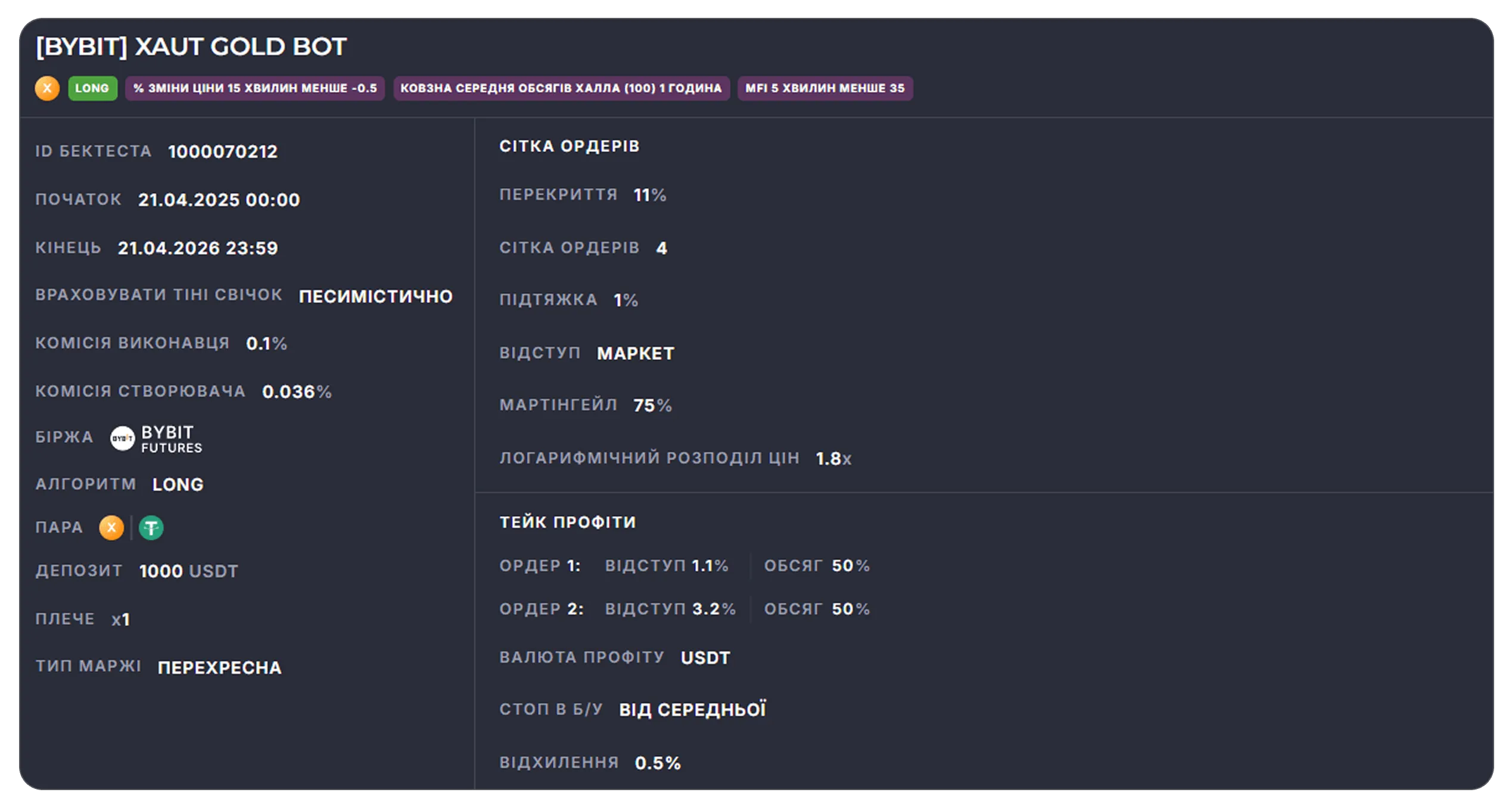Click the Tether USDT icon in Пара row
This screenshot has height=808, width=1512.
[x=151, y=528]
